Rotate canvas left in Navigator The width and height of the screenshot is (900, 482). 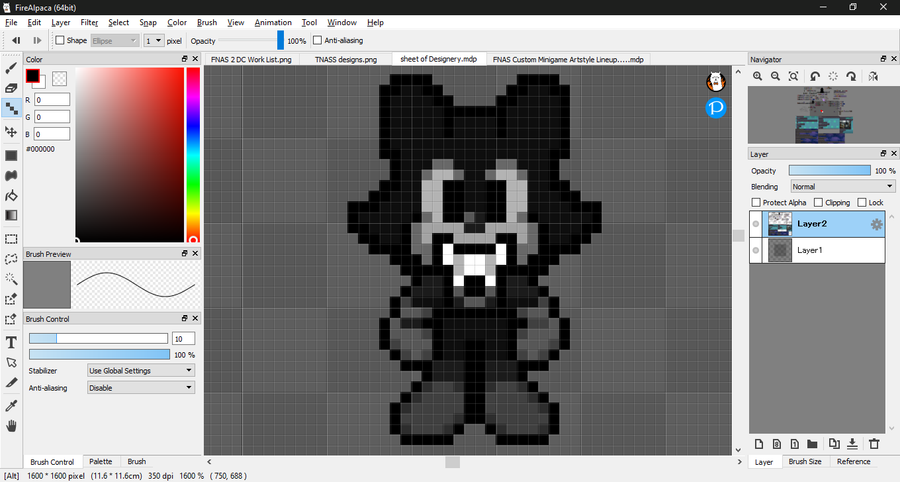[815, 76]
